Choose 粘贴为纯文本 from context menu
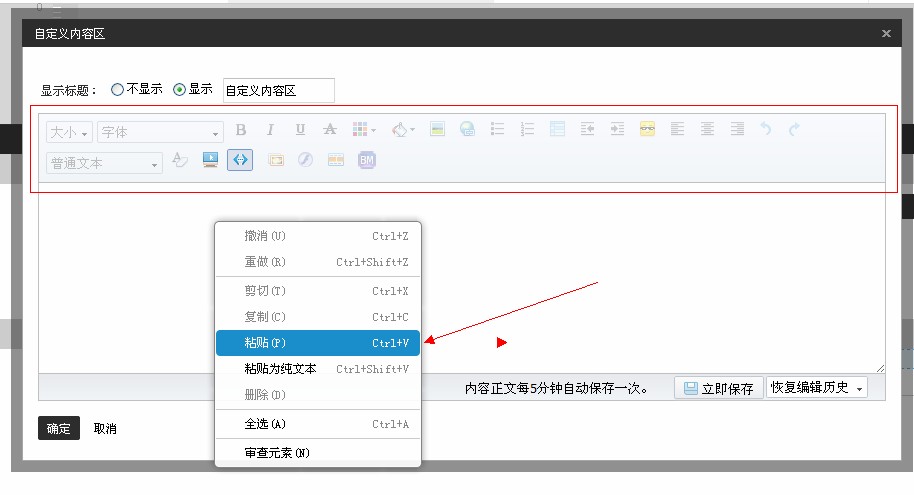914x495 pixels. (x=318, y=369)
